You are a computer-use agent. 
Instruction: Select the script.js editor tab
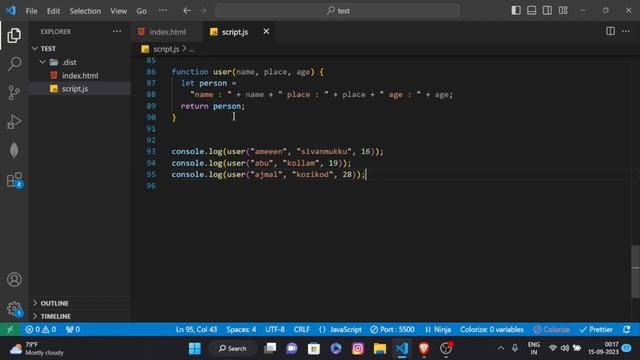pyautogui.click(x=235, y=32)
